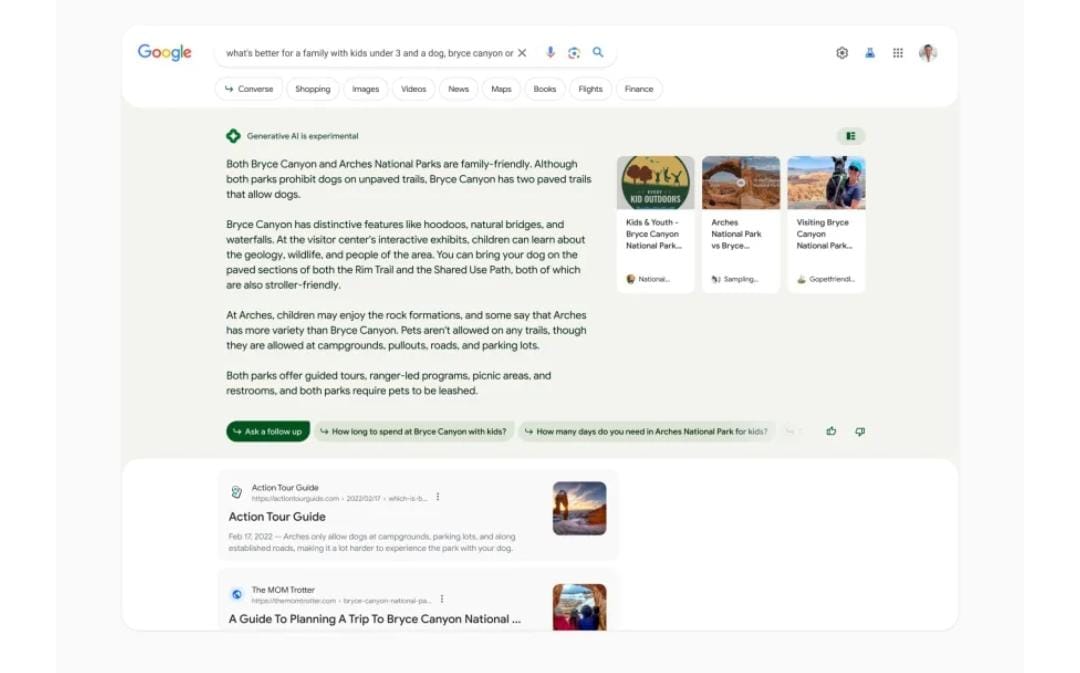Toggle the AI answer layout view
Image resolution: width=1080 pixels, height=673 pixels.
click(851, 136)
